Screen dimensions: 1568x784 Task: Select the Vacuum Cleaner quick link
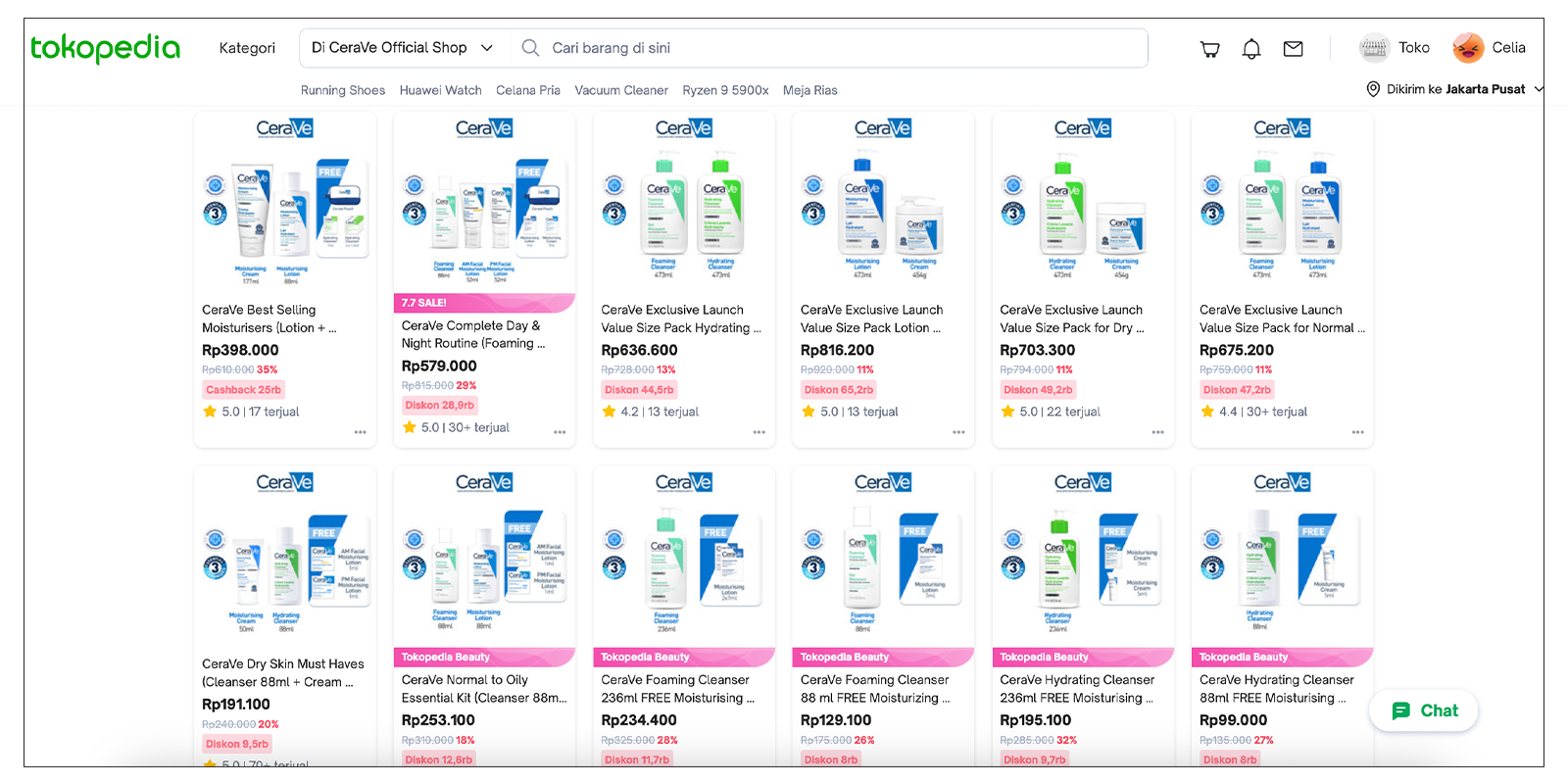(x=621, y=89)
